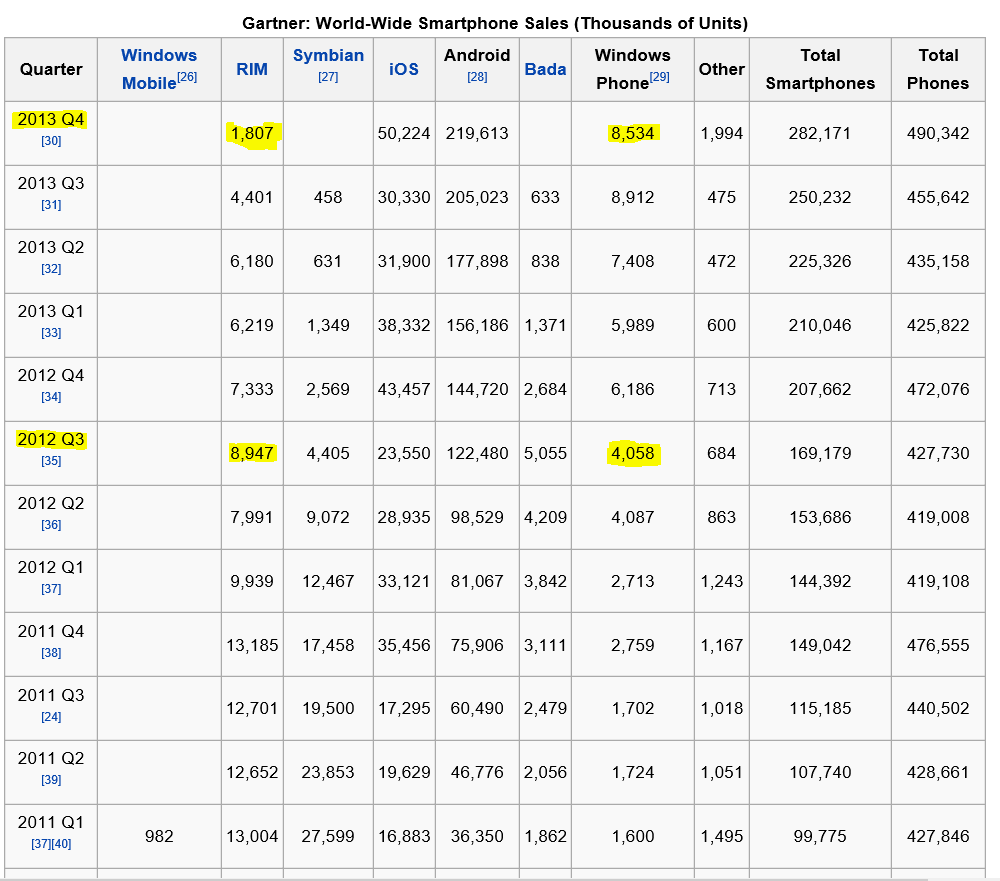Follow the RIM column header link
Viewport: 1000px width, 881px height.
click(252, 70)
